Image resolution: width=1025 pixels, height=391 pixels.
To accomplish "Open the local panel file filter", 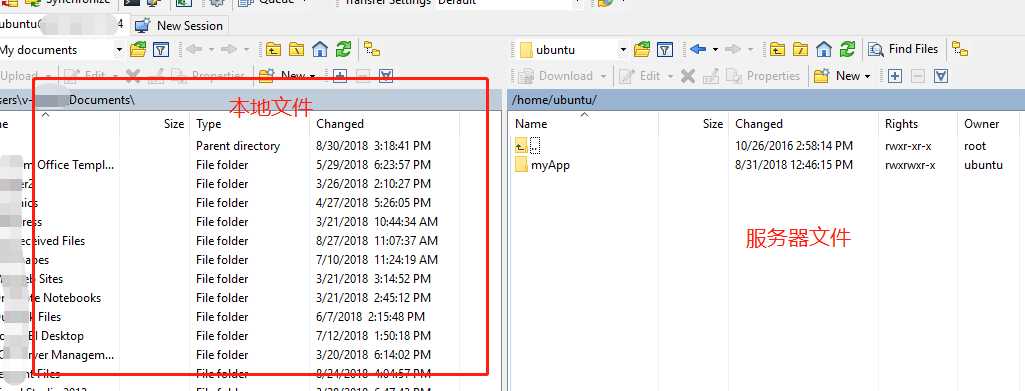I will 160,49.
